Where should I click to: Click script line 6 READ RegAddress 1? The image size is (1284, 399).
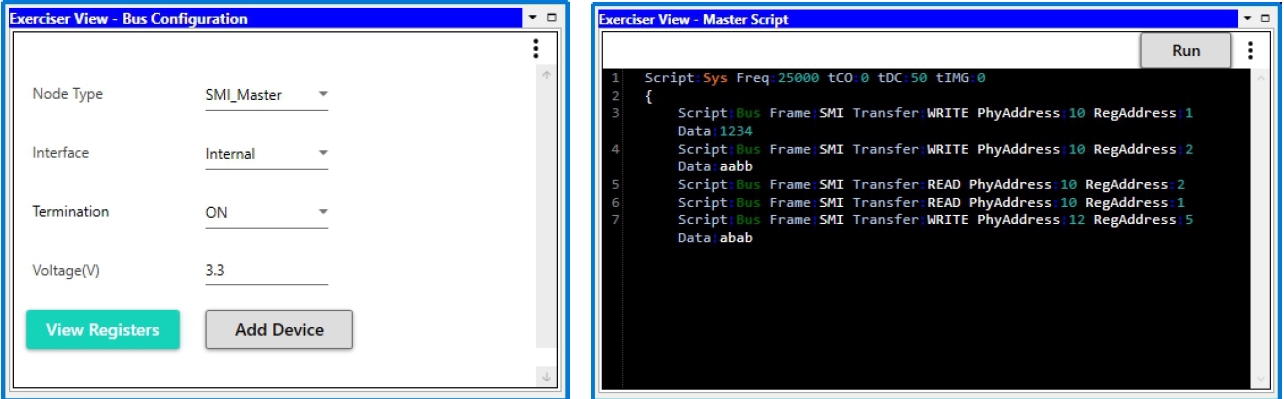[x=931, y=203]
